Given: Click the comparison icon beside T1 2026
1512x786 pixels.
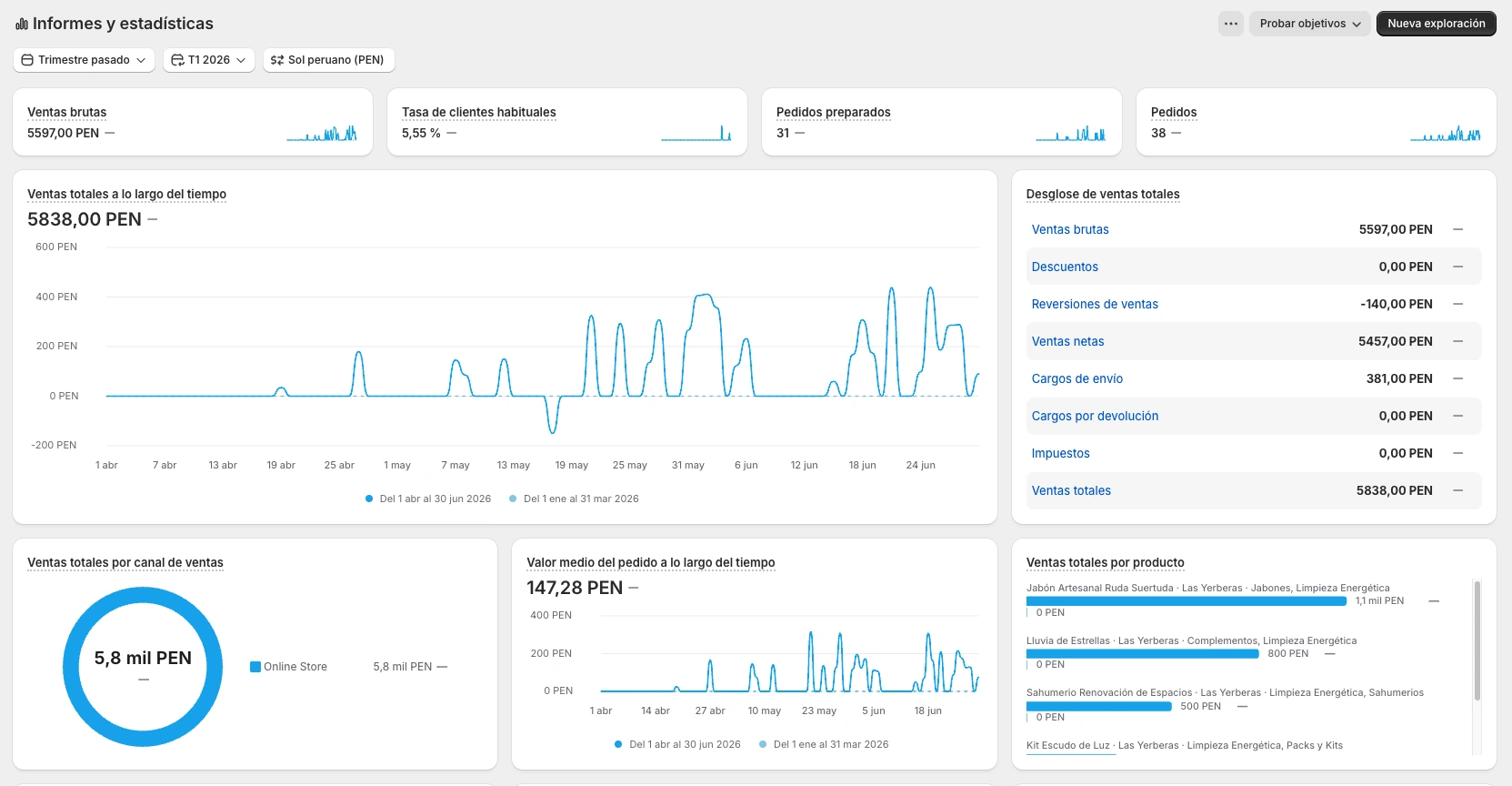Looking at the screenshot, I should click(x=177, y=60).
